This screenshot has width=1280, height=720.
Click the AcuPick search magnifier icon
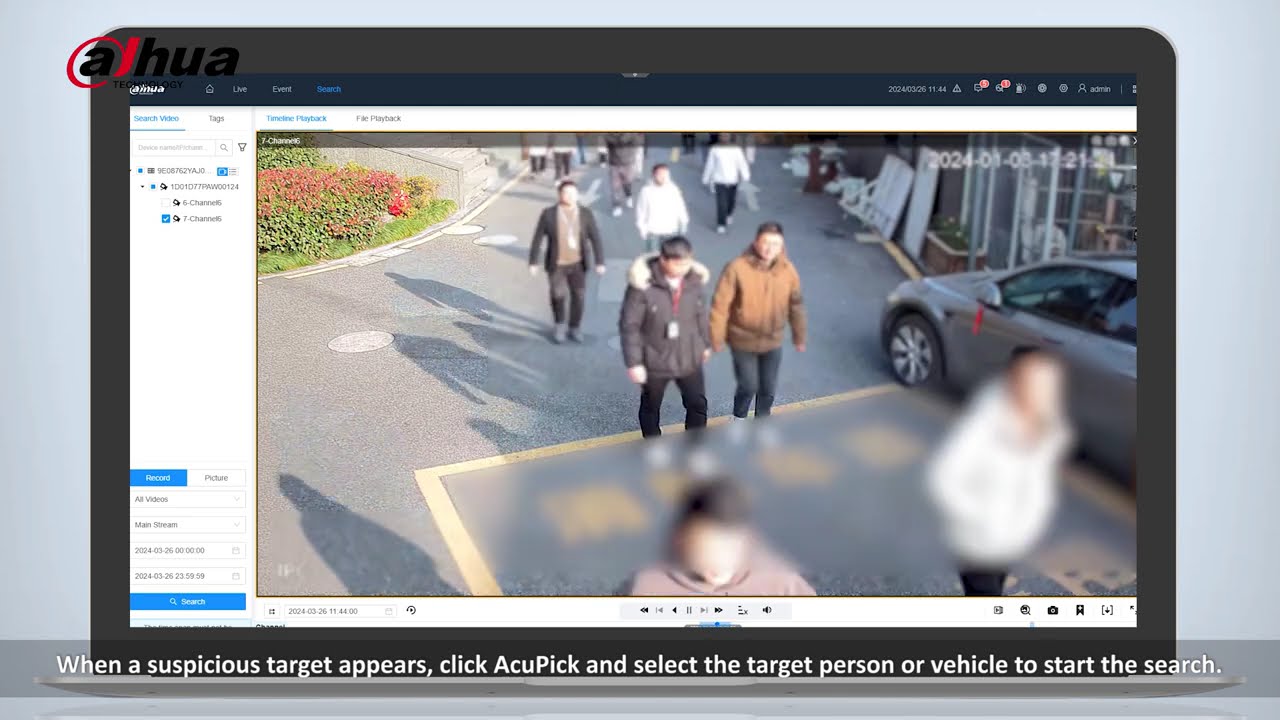click(x=1025, y=610)
